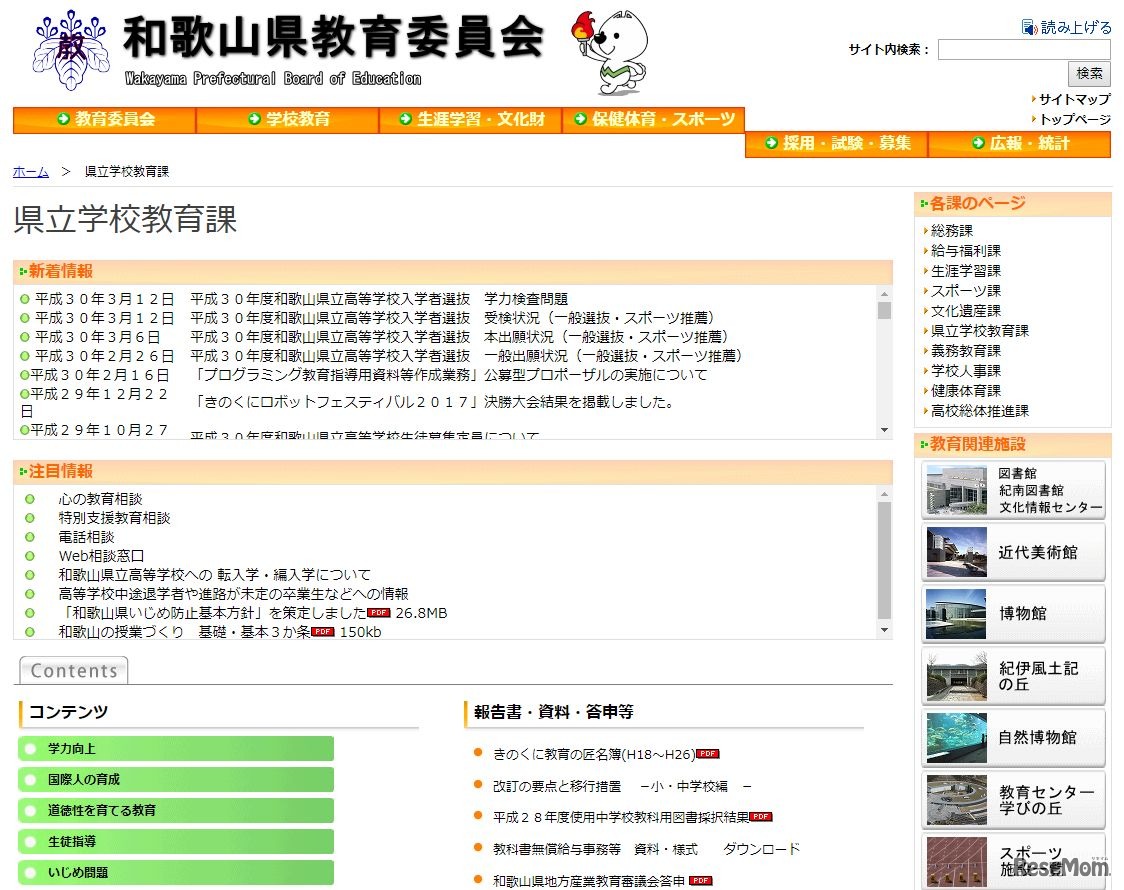Go to サイトマップ link
The image size is (1124, 890).
pos(1073,99)
